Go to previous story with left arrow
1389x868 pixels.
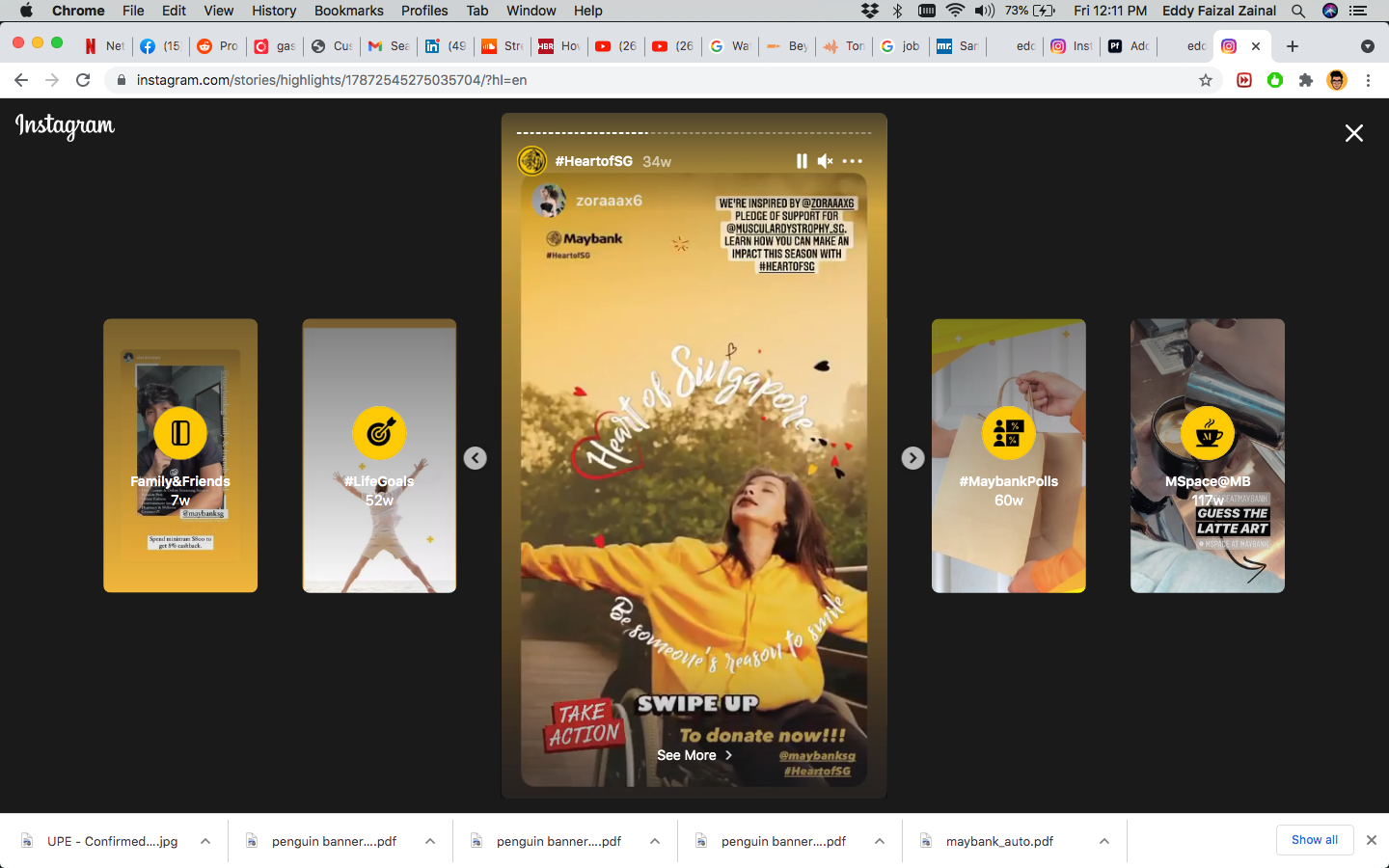(476, 458)
